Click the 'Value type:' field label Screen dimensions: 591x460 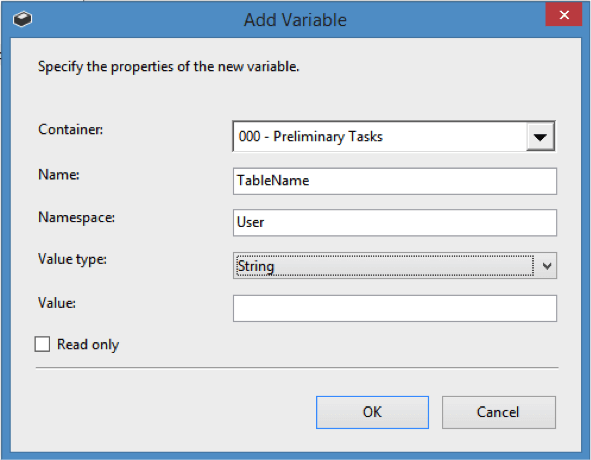[x=72, y=259]
